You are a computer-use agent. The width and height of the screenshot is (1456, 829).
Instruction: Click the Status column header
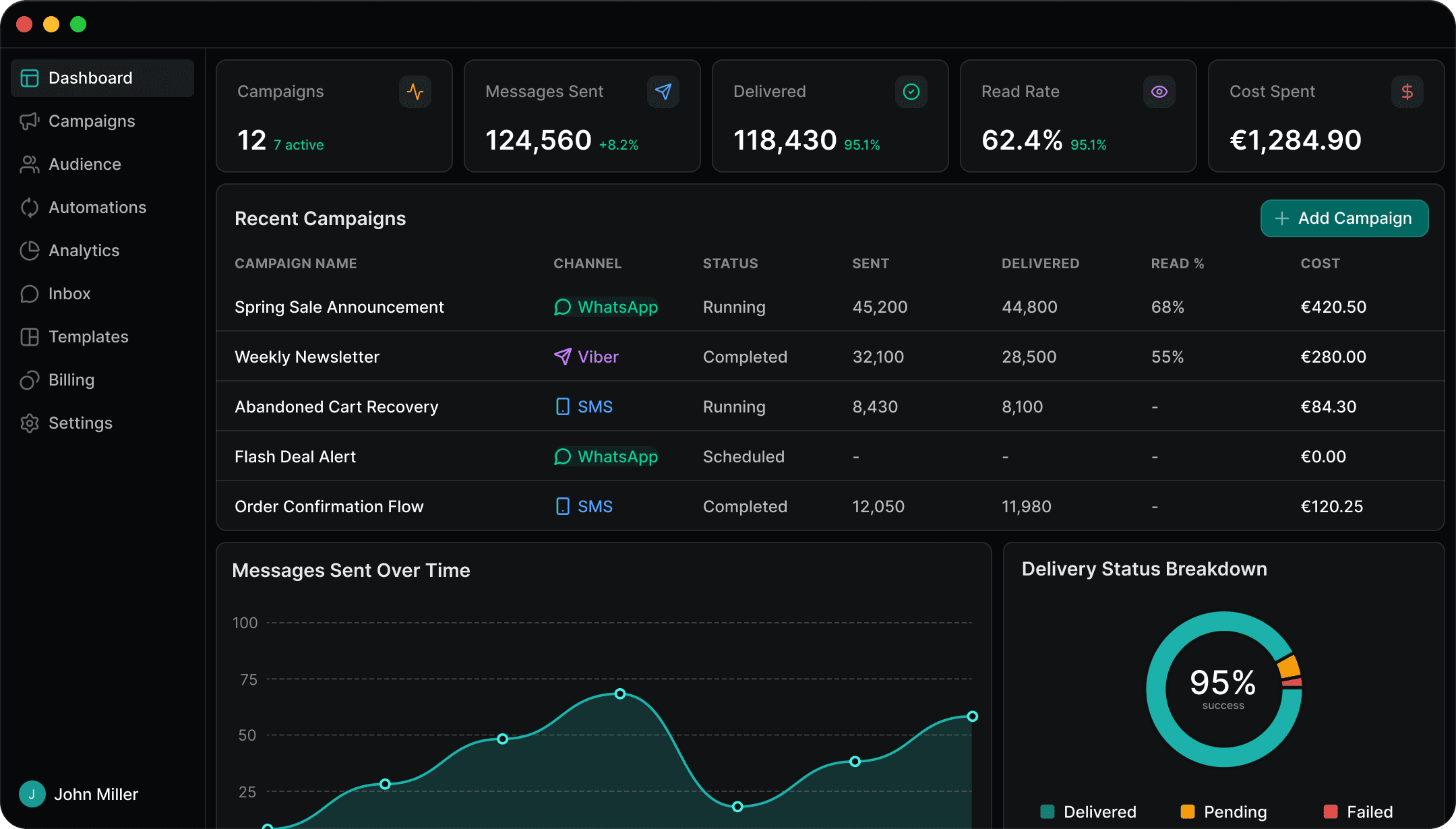[731, 264]
